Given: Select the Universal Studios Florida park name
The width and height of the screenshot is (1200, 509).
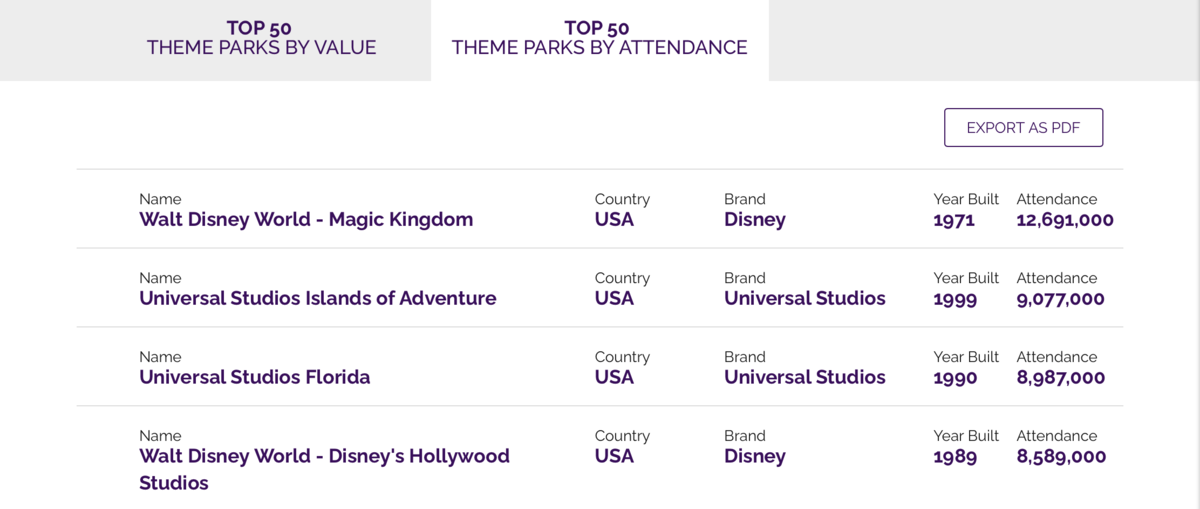Looking at the screenshot, I should tap(254, 377).
